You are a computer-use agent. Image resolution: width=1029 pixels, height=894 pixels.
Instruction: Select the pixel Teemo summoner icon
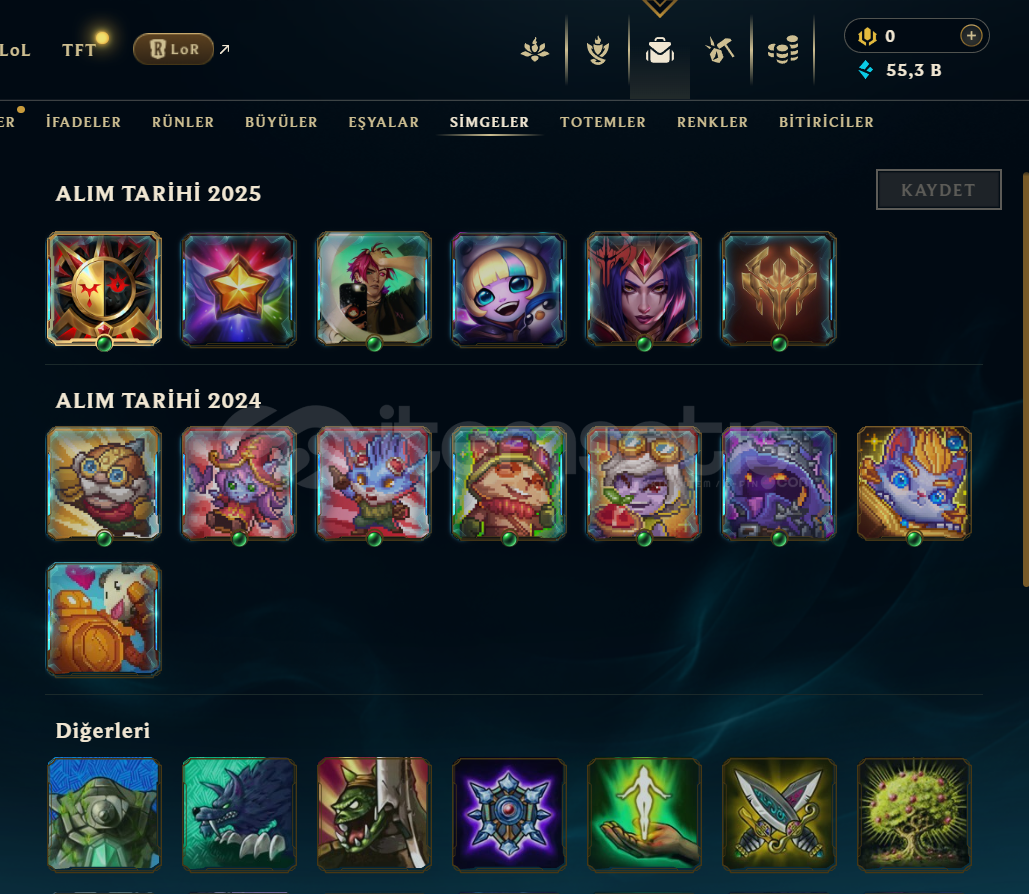tap(509, 484)
